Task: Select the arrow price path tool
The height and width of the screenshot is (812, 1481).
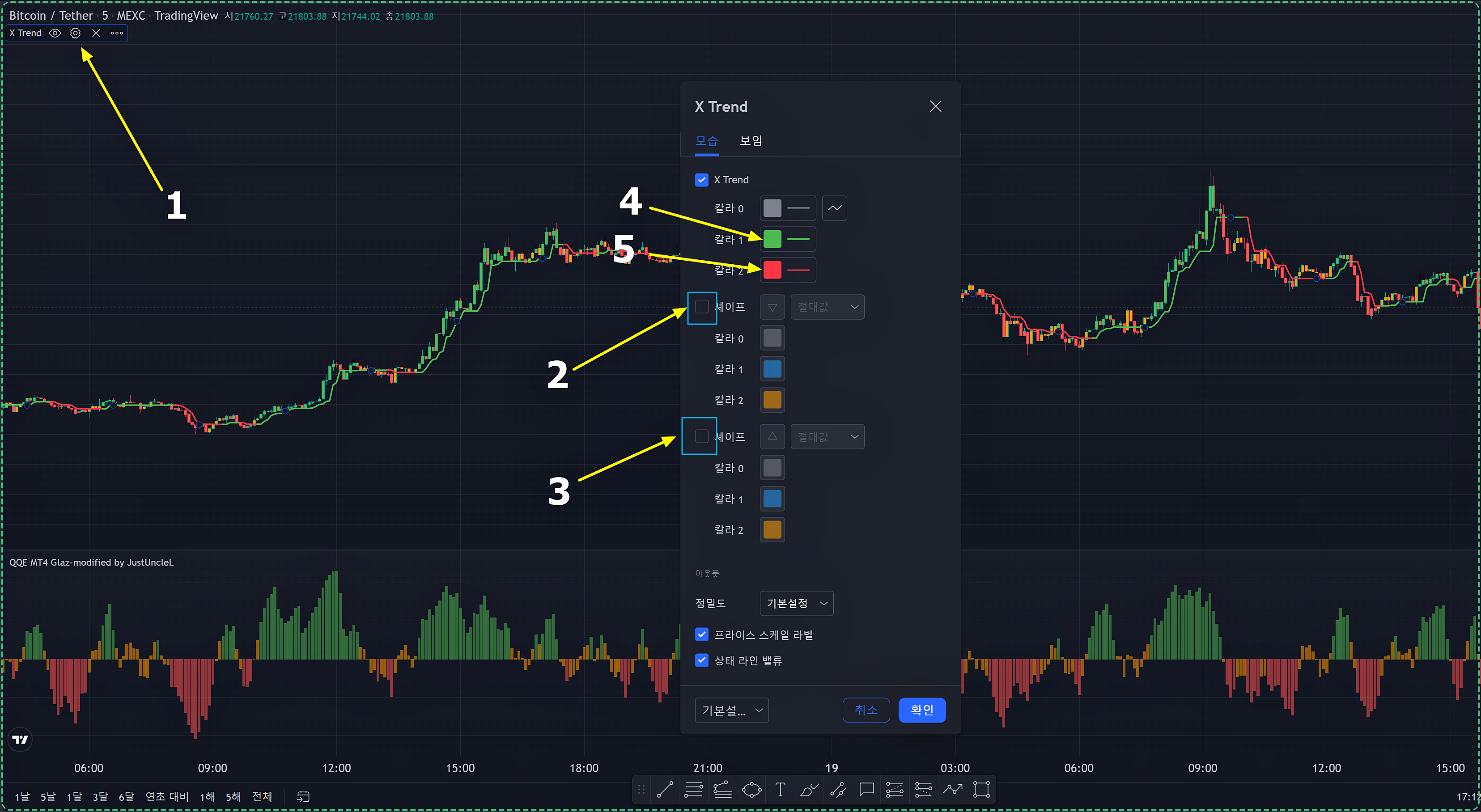Action: tap(953, 790)
